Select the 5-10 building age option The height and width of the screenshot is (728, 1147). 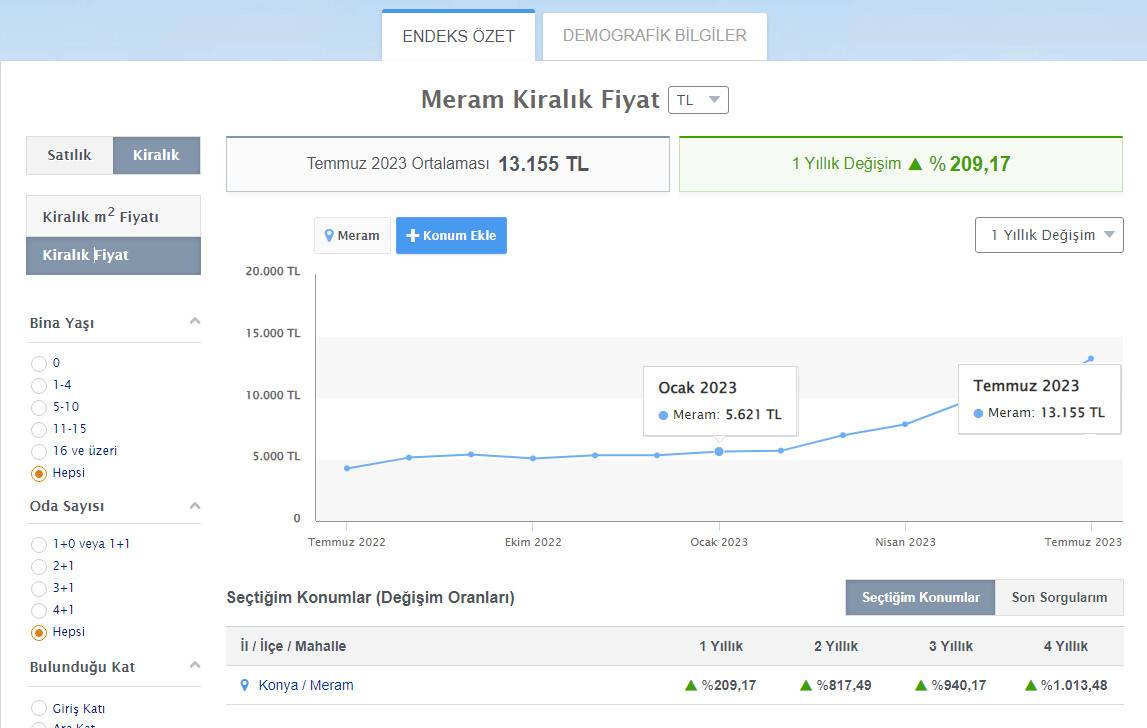click(39, 408)
